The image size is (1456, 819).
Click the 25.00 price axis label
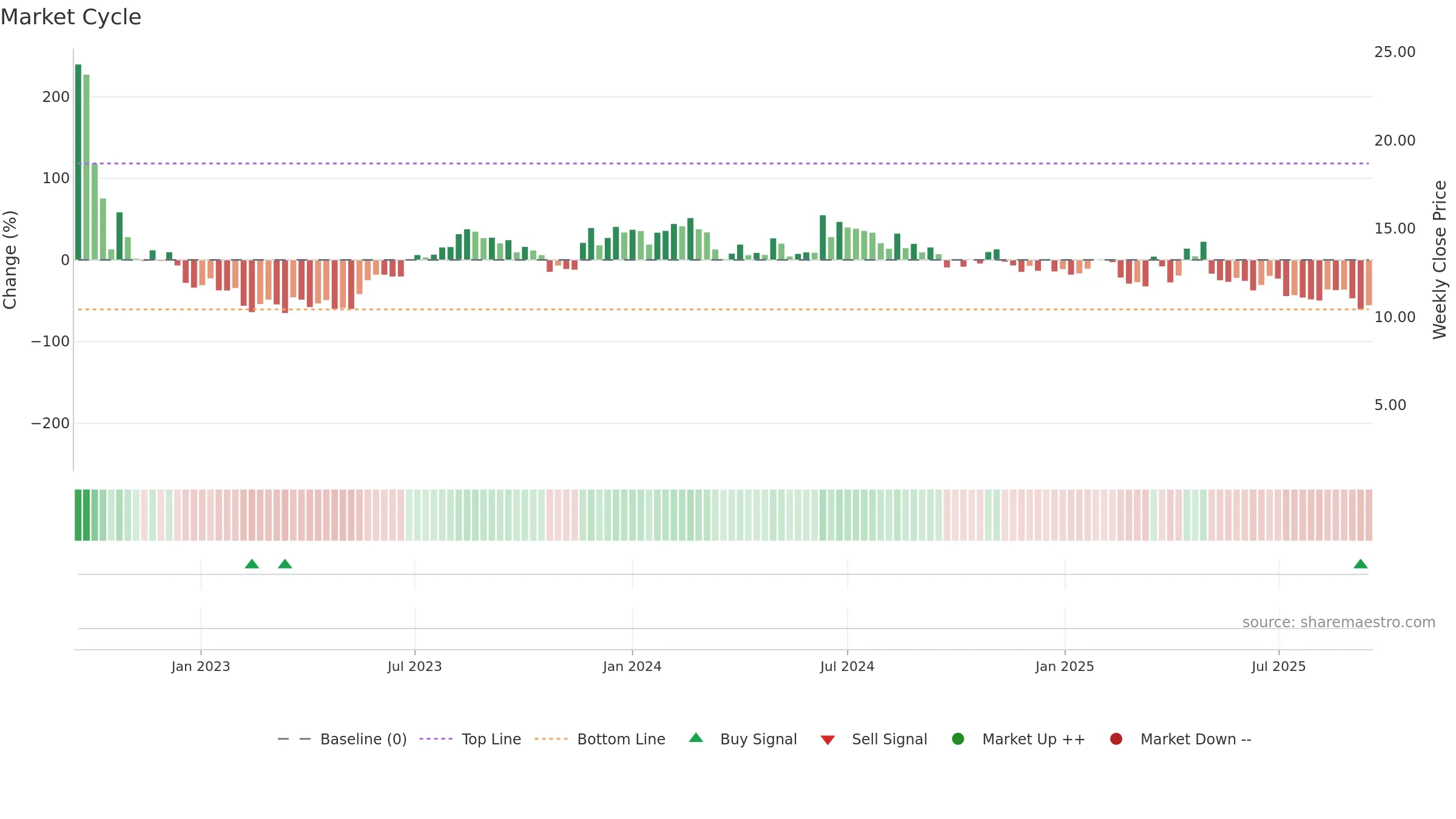pos(1395,52)
